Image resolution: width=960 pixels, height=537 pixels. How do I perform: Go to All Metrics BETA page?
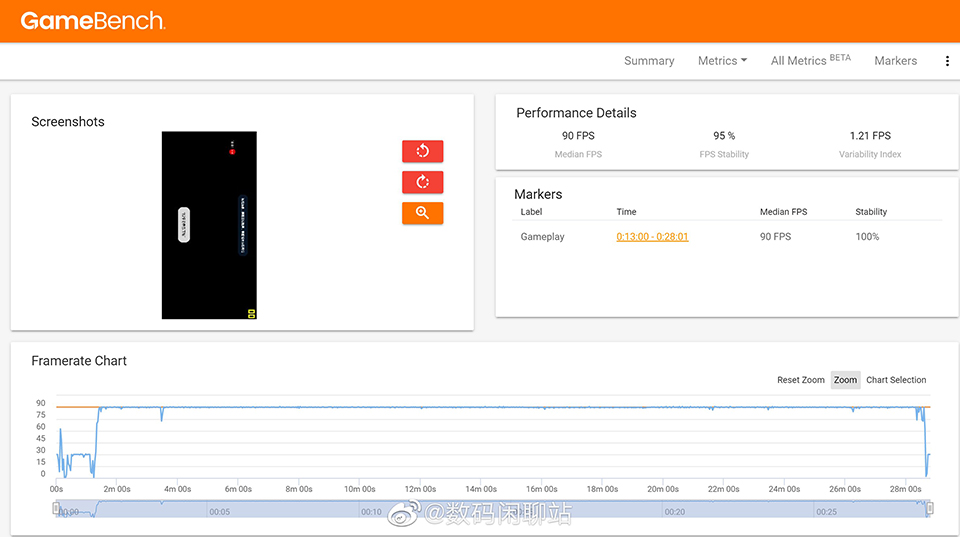tap(810, 61)
